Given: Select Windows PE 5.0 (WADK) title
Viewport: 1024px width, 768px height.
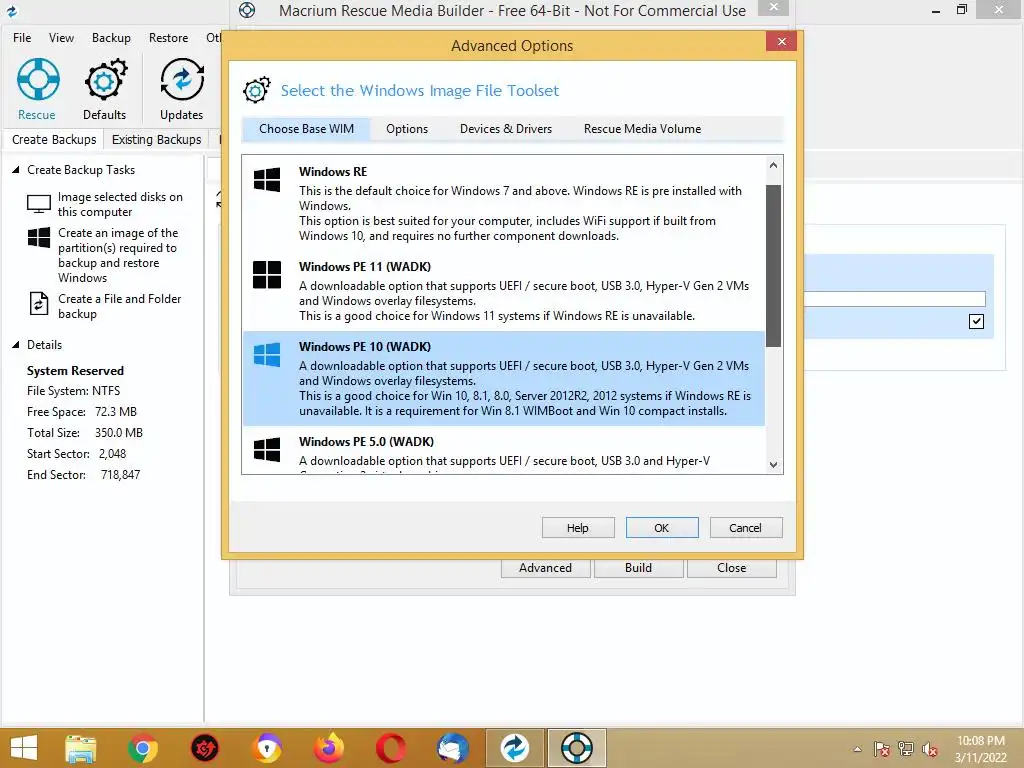Looking at the screenshot, I should click(366, 441).
